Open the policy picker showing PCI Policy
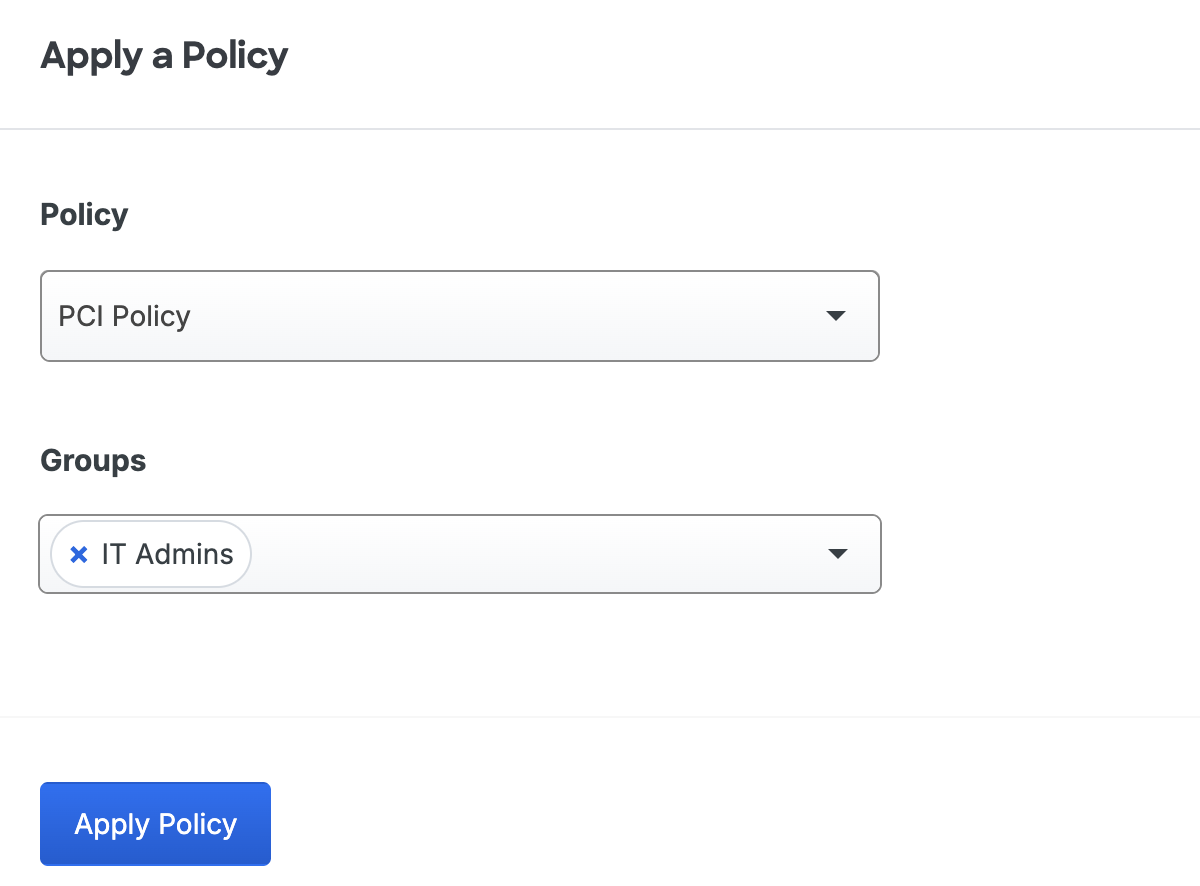1200x886 pixels. [460, 316]
